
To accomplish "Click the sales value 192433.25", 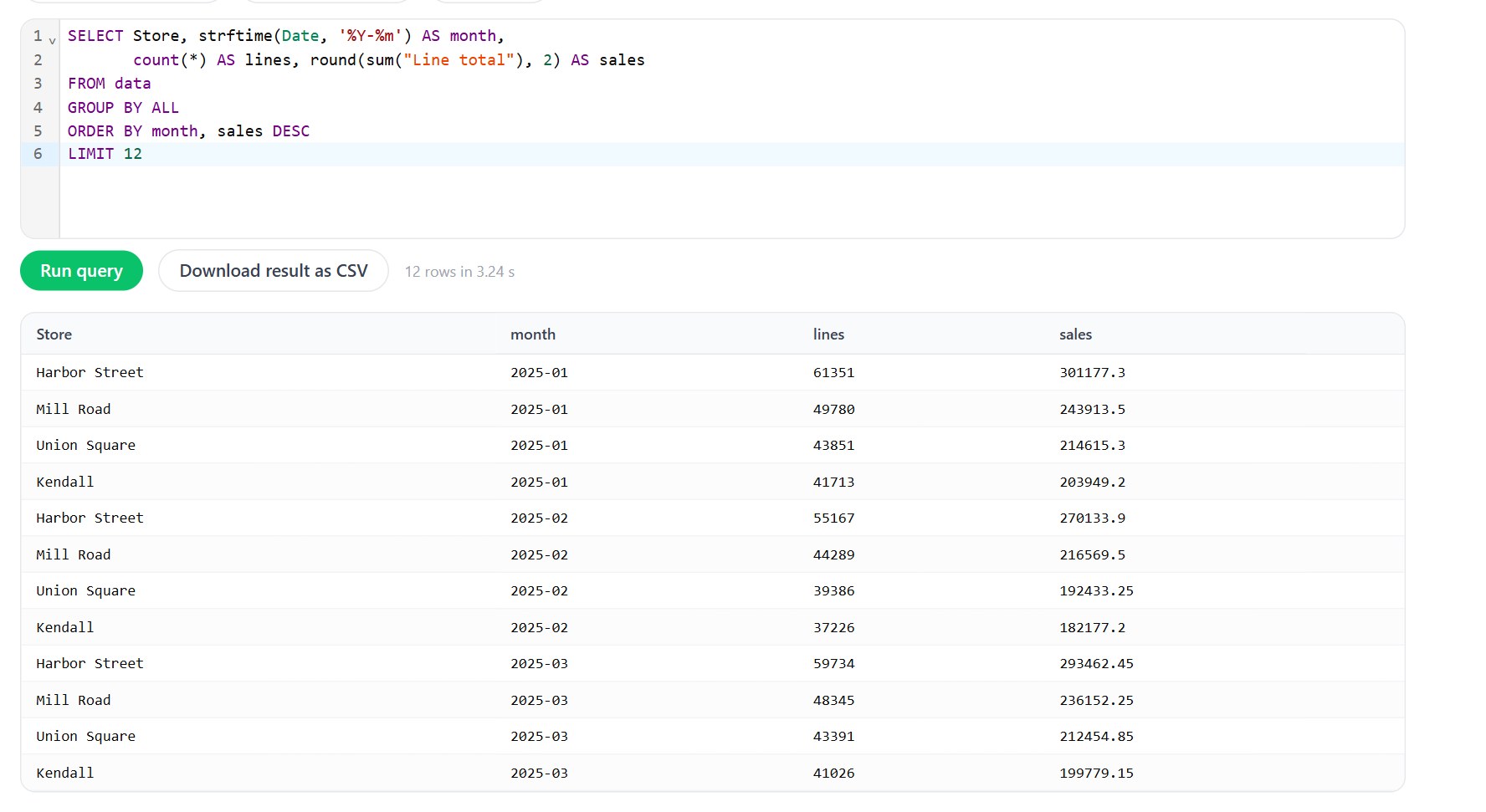I will tap(1096, 591).
